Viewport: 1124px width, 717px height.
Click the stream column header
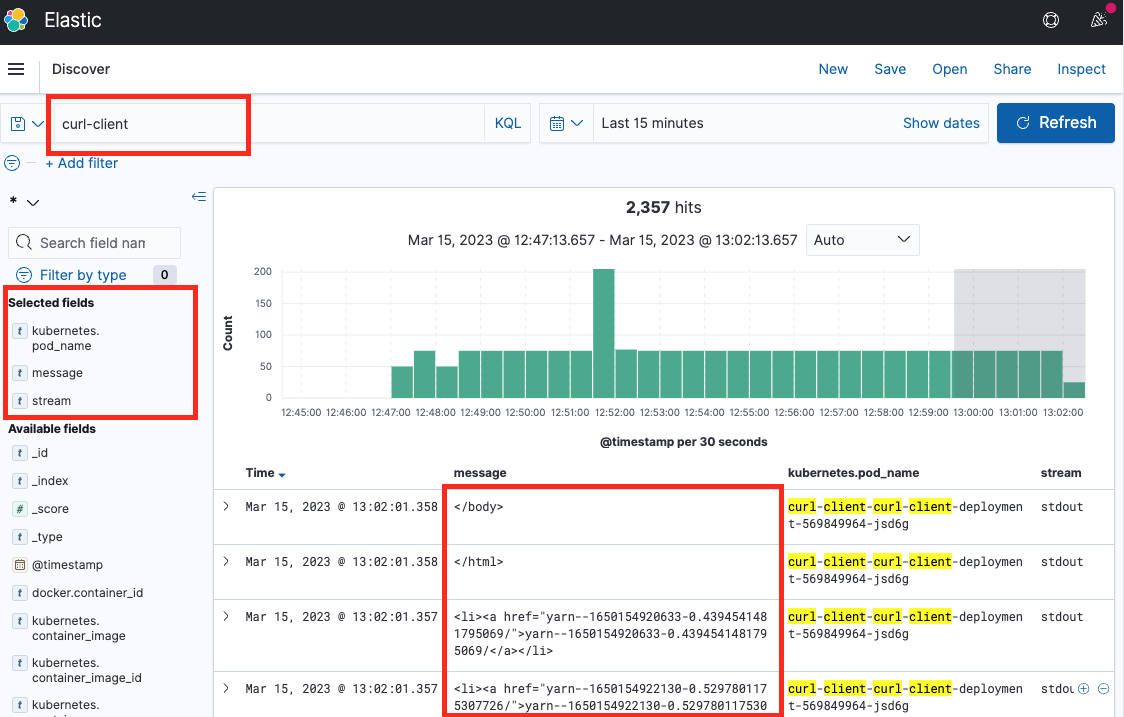[x=1061, y=473]
